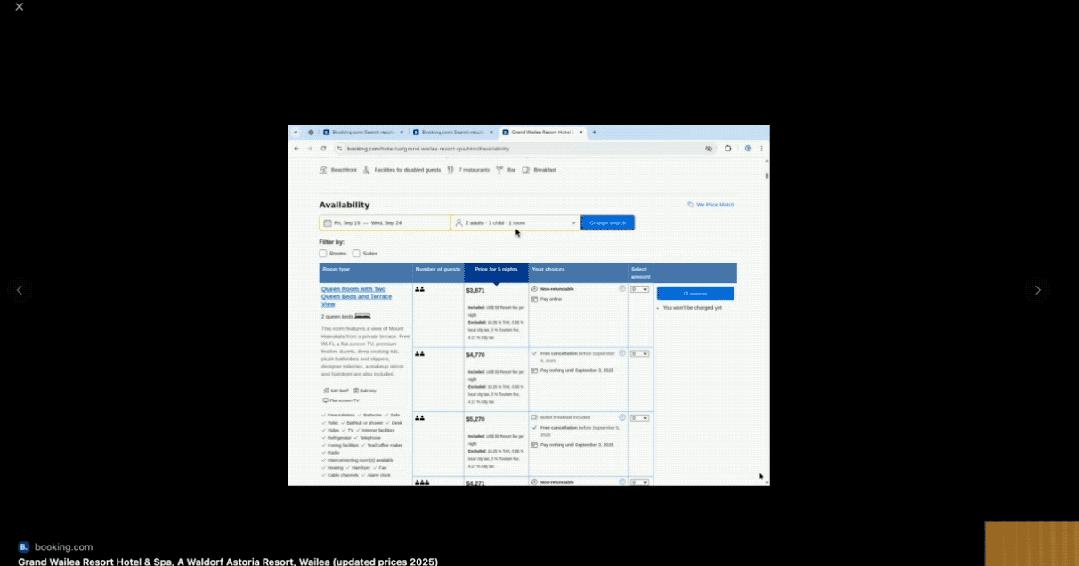Click the page vertical scrollbar thumb

tap(767, 176)
